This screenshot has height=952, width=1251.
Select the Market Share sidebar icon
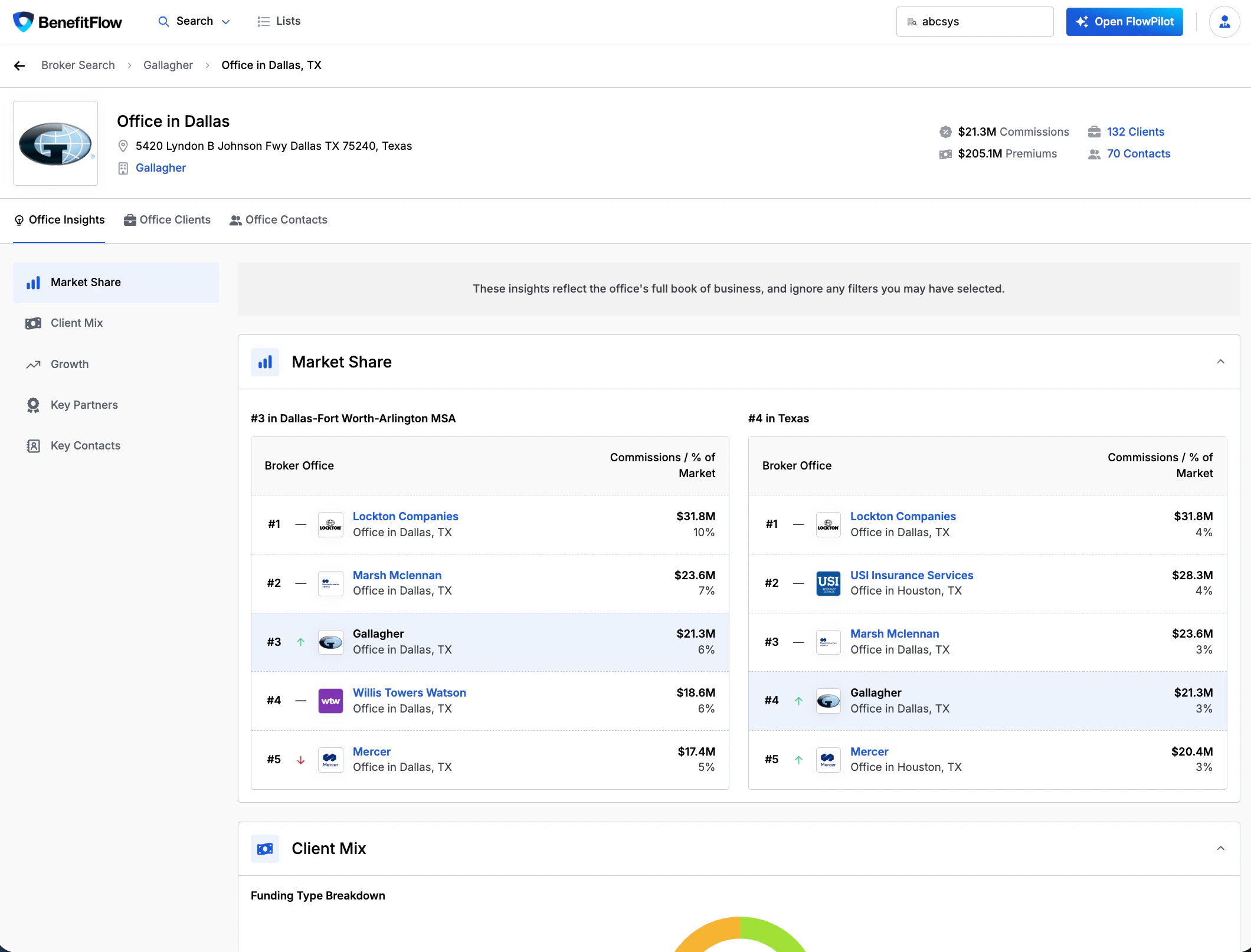[x=34, y=283]
